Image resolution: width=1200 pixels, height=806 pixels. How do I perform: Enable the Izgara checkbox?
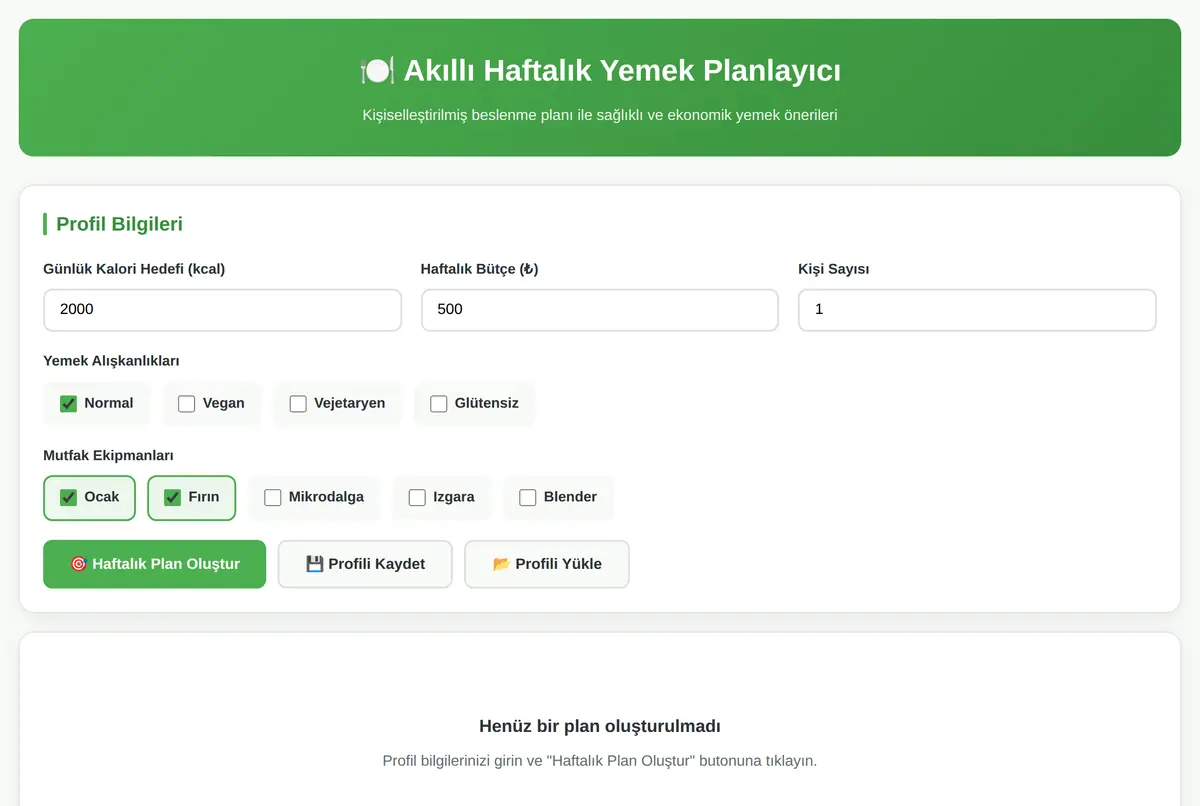417,498
